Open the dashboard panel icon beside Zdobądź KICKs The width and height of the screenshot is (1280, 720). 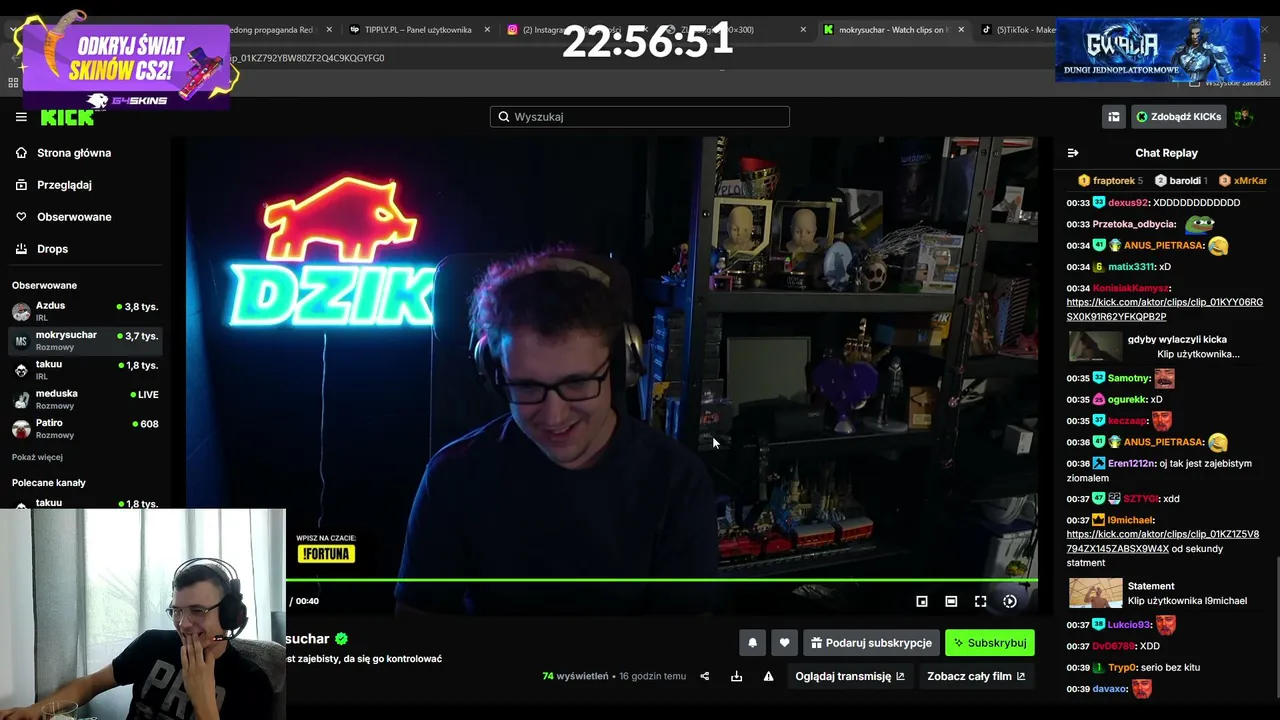1113,117
